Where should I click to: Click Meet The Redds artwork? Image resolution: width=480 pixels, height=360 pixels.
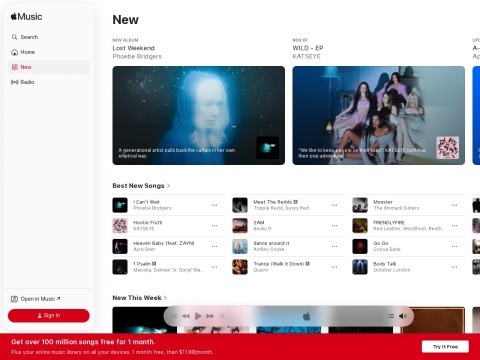[240, 205]
